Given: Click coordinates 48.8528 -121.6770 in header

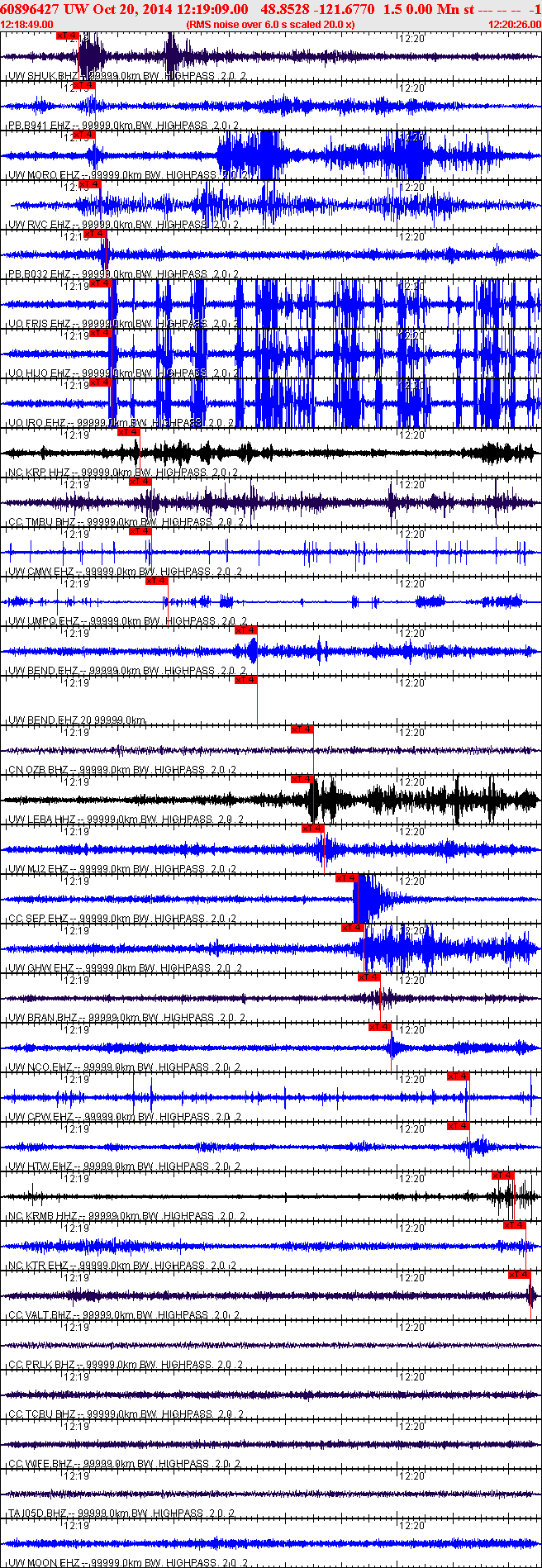Looking at the screenshot, I should (x=317, y=8).
